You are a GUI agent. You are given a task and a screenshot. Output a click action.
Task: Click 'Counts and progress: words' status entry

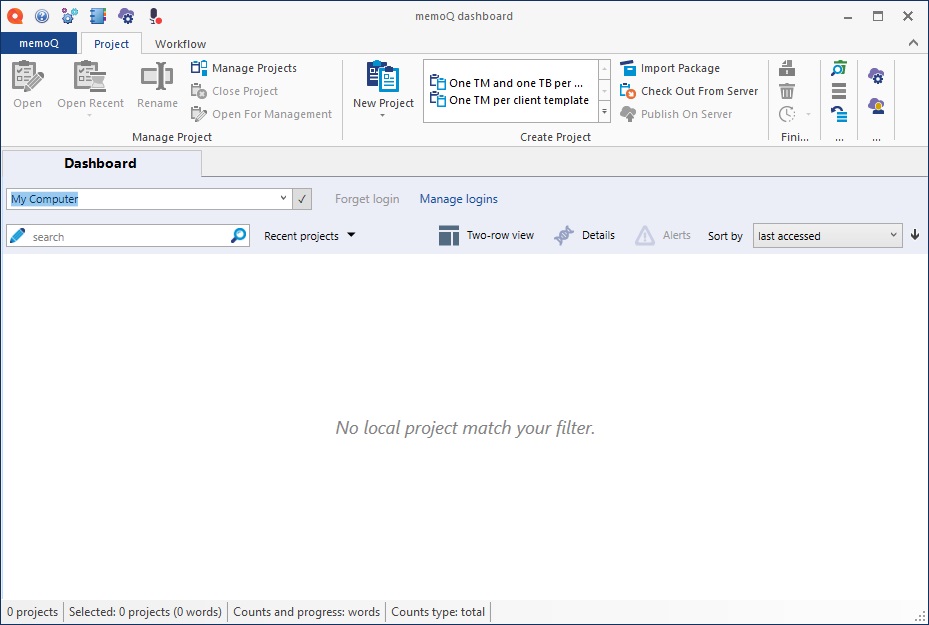tap(306, 612)
